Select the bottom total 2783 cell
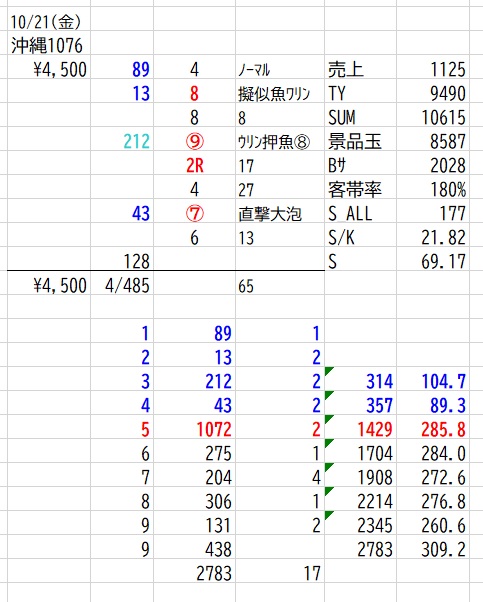483x602 pixels. pos(214,574)
